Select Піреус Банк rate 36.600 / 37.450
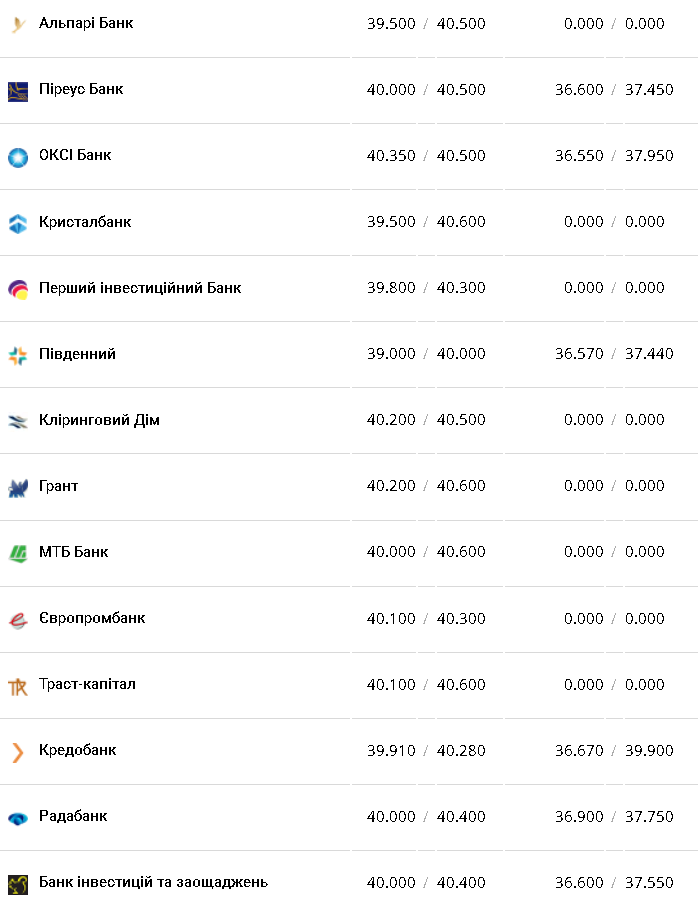This screenshot has width=698, height=910. (x=614, y=90)
